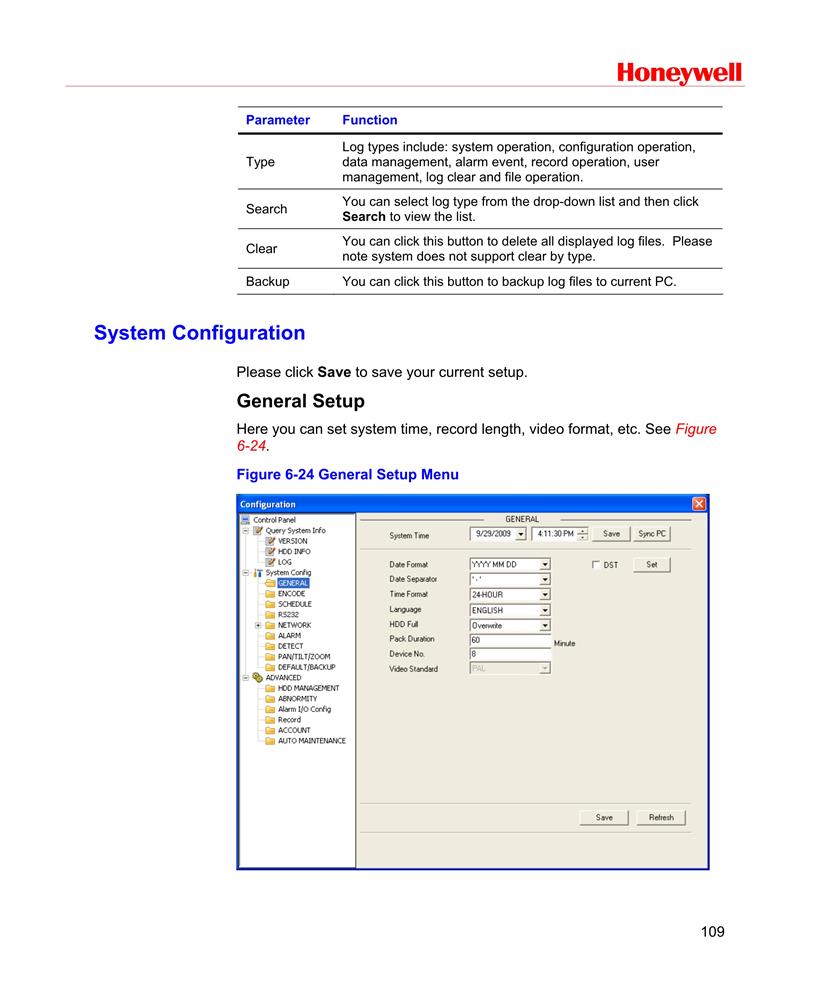
Task: Open the Date Separator dropdown
Action: [545, 580]
